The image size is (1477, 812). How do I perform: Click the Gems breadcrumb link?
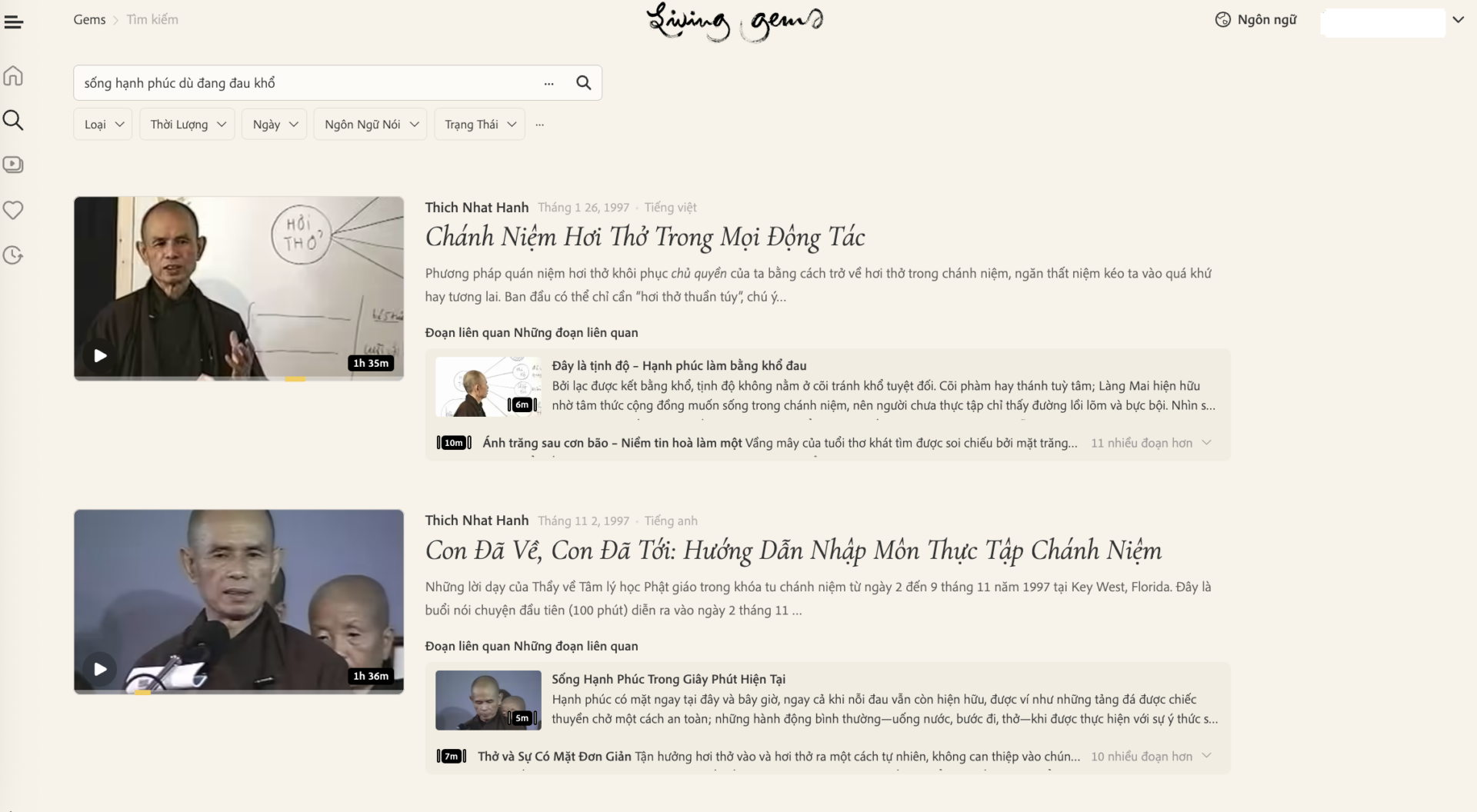pyautogui.click(x=89, y=20)
